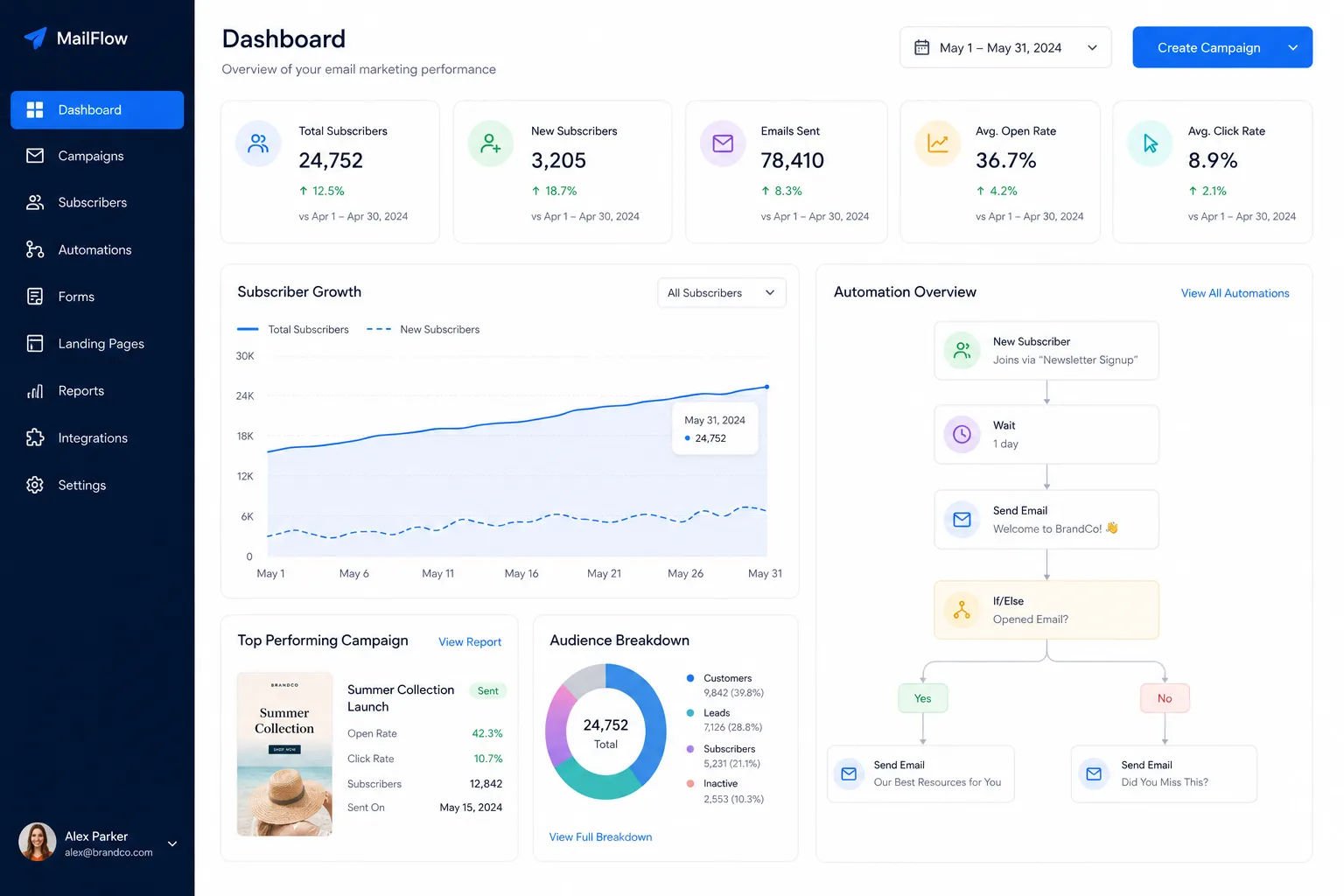Click the 78,410 Emails Sent figure

[x=792, y=160]
